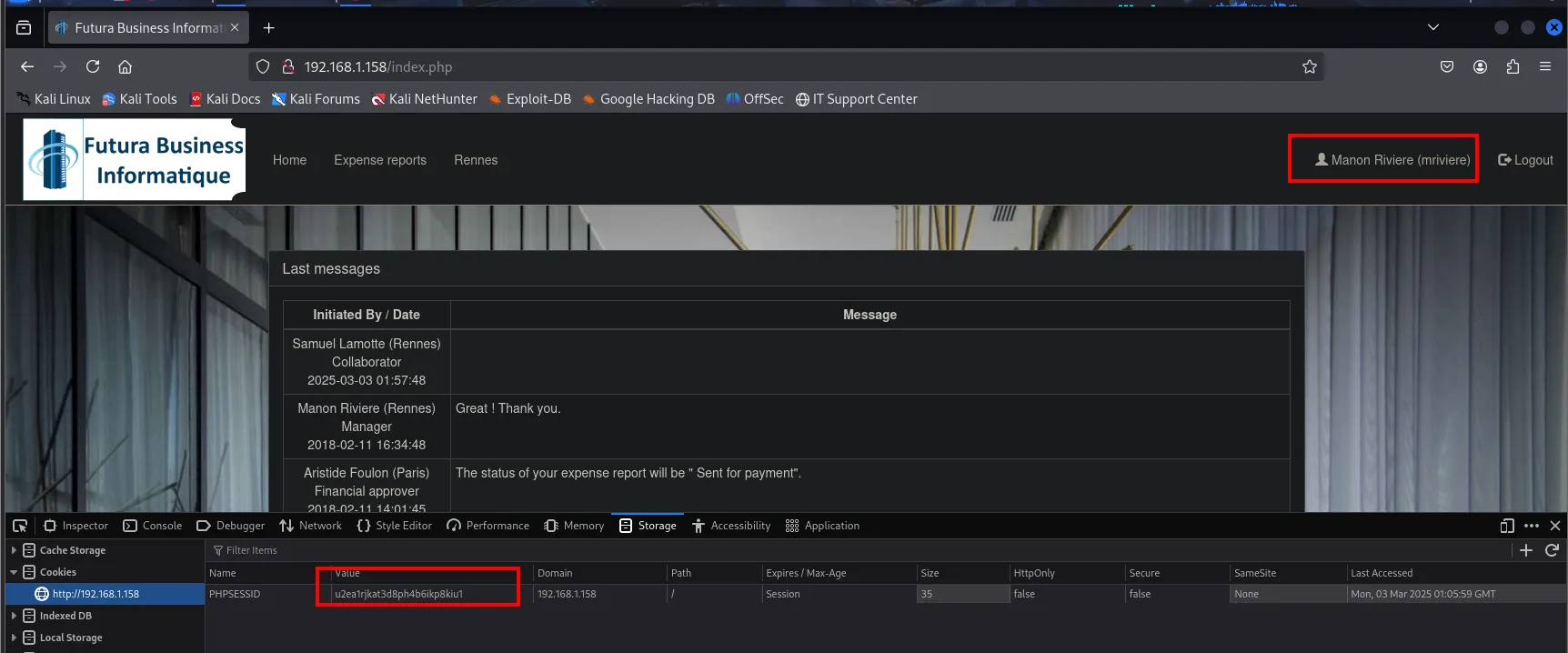1568x653 pixels.
Task: Click the Futura Business Informatique logo
Action: (x=135, y=160)
